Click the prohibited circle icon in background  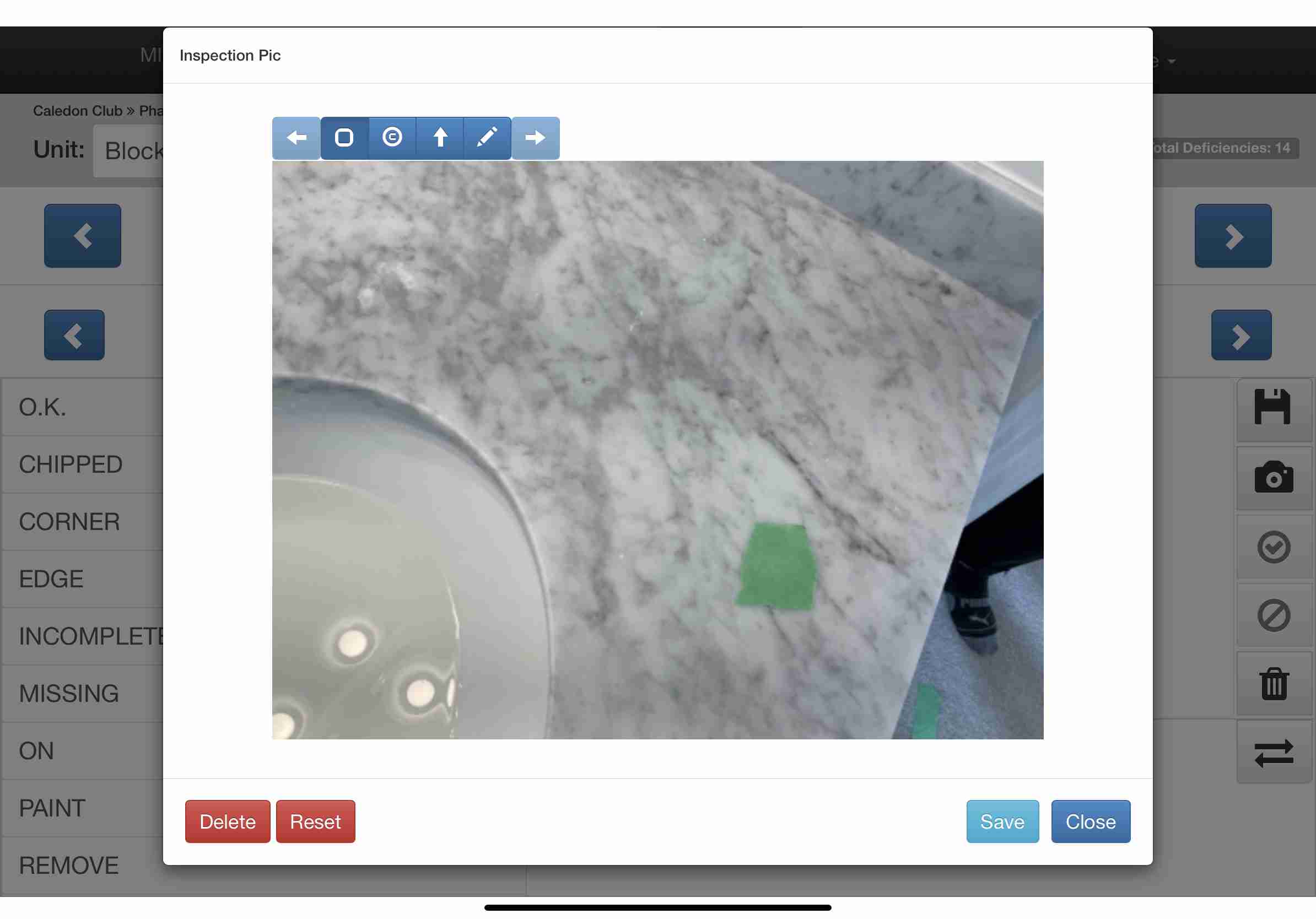pyautogui.click(x=1274, y=616)
